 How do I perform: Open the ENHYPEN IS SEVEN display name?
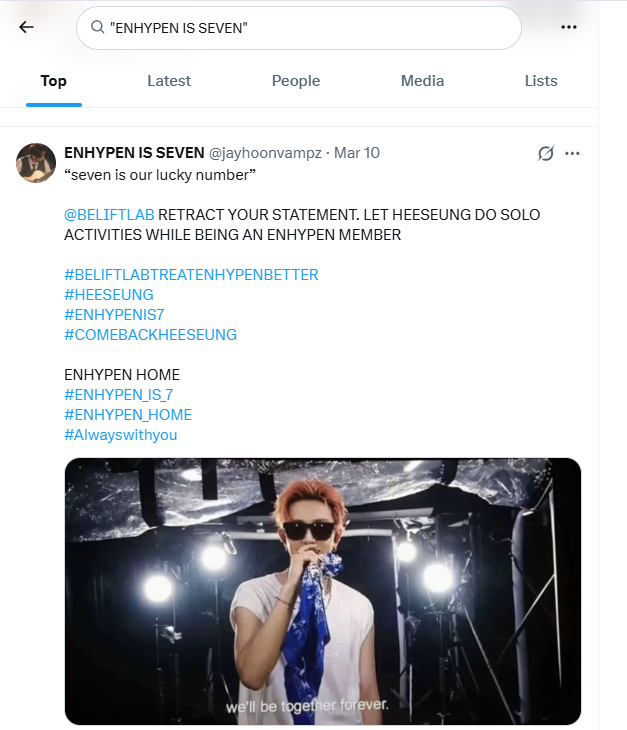point(133,153)
